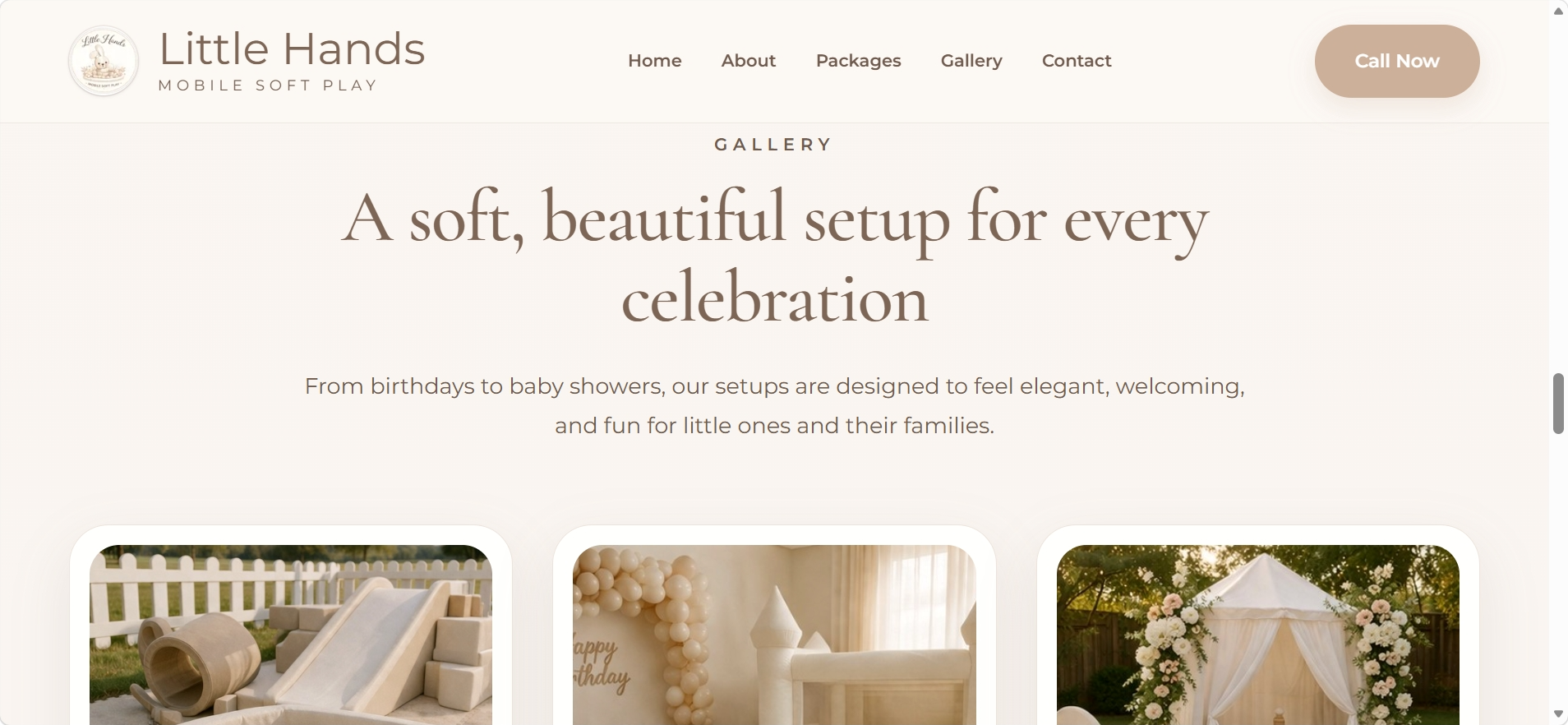Screen dimensions: 1568x725
Task: Select Gallery in the navigation bar
Action: pyautogui.click(x=971, y=61)
